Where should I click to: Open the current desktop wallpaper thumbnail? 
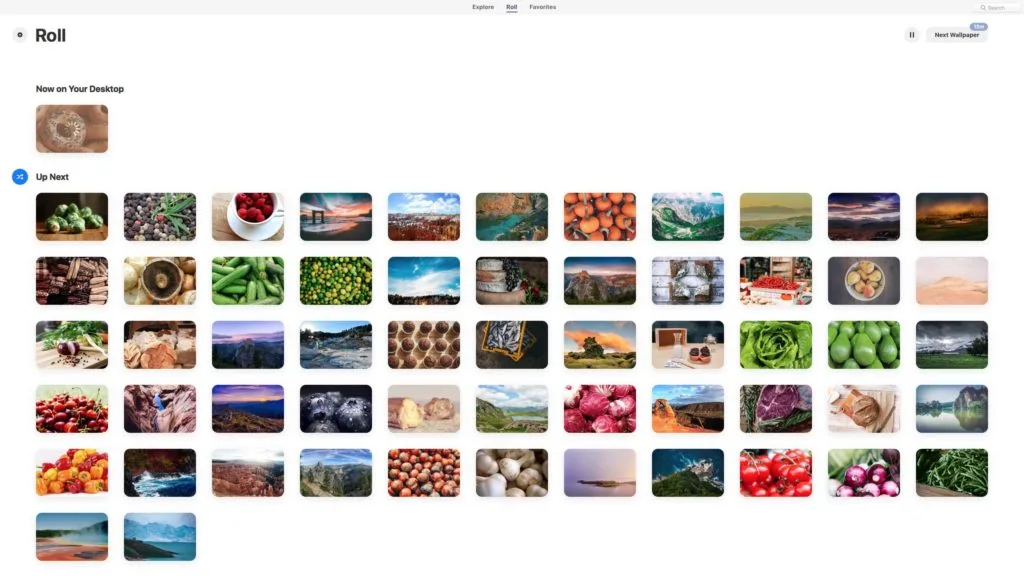[x=72, y=129]
